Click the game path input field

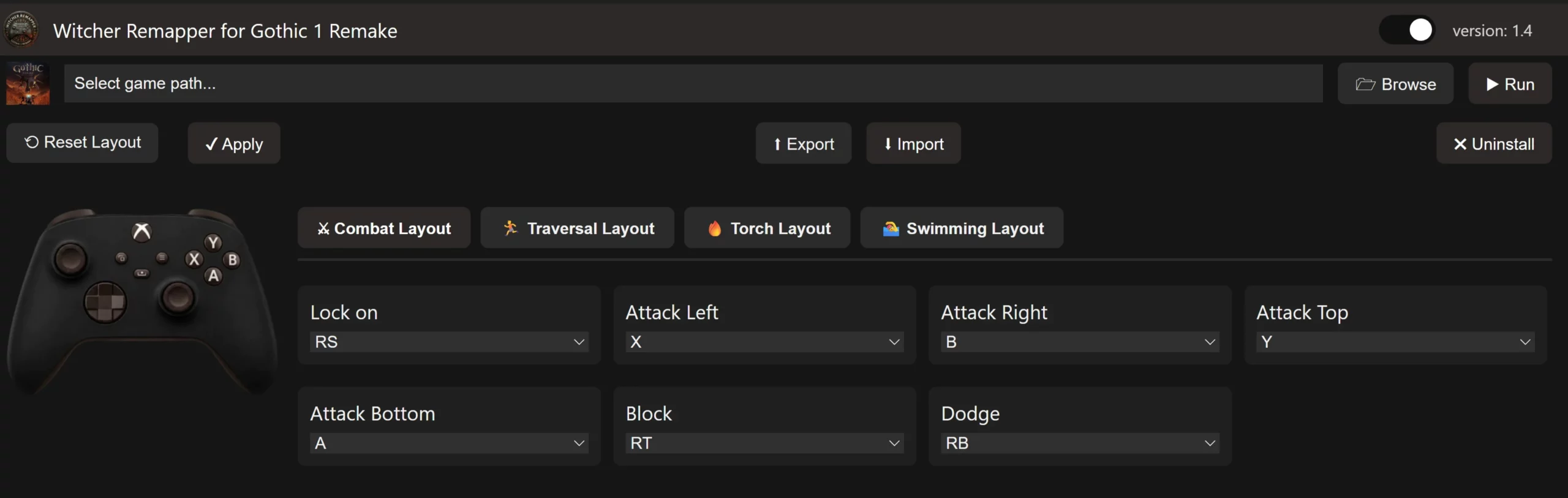coord(693,83)
